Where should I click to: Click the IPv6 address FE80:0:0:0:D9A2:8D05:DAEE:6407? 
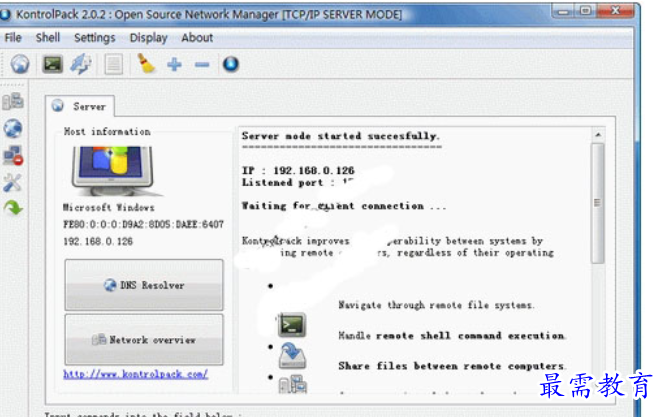143,224
